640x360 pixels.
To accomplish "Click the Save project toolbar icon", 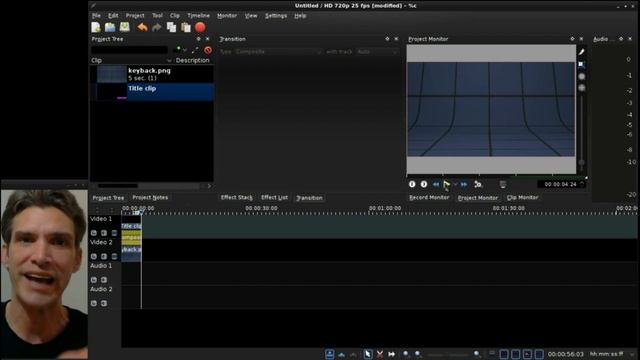I will pyautogui.click(x=124, y=27).
